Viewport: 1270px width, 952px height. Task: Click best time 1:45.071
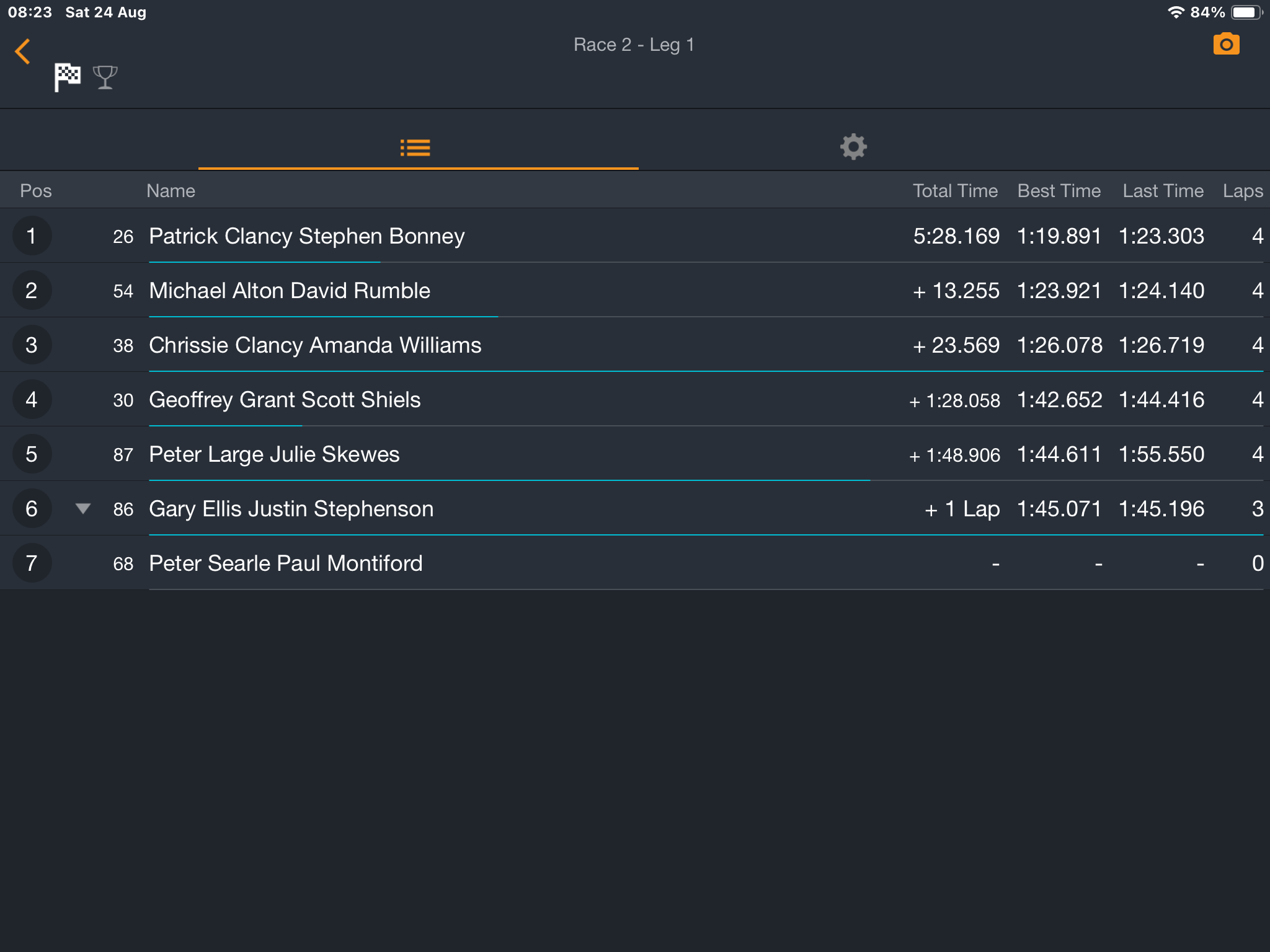pos(1059,509)
